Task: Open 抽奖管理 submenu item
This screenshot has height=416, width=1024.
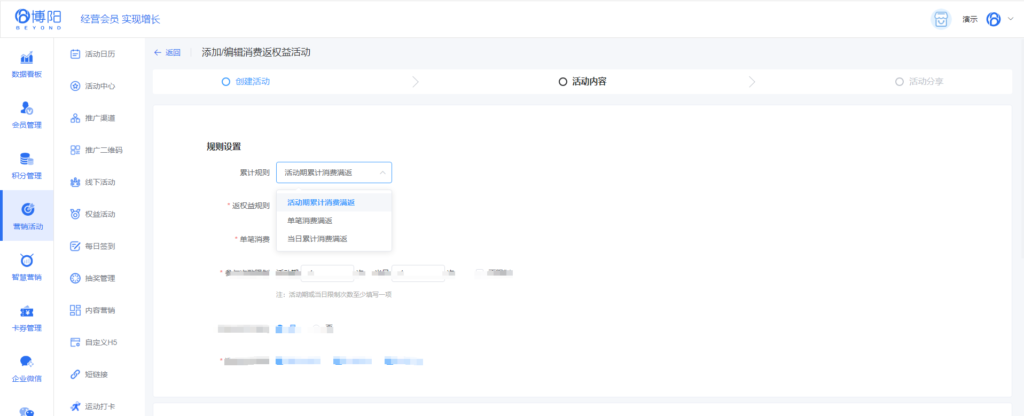Action: (99, 278)
